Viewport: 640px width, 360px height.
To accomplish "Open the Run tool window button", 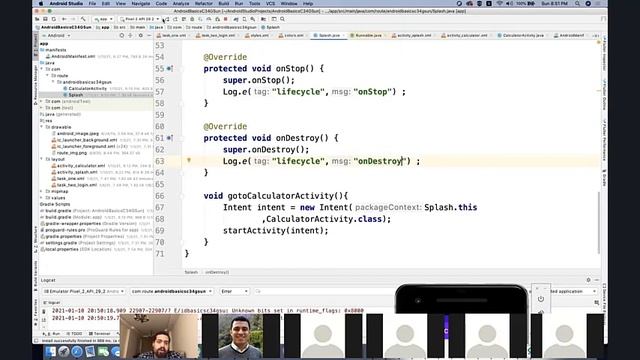I will 52,334.
